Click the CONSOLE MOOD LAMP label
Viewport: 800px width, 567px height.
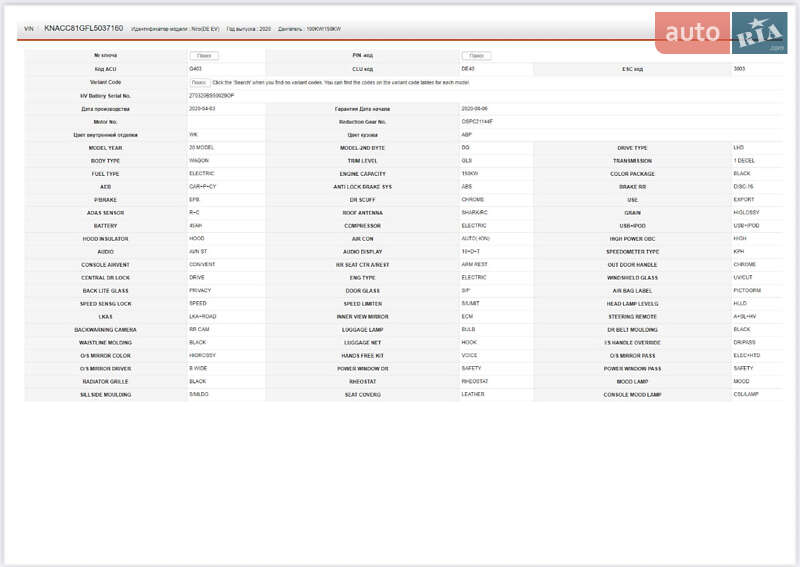point(632,394)
